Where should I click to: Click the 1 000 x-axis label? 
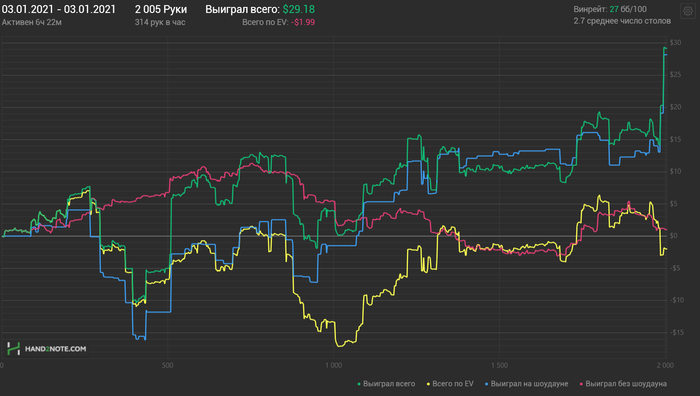coord(333,366)
